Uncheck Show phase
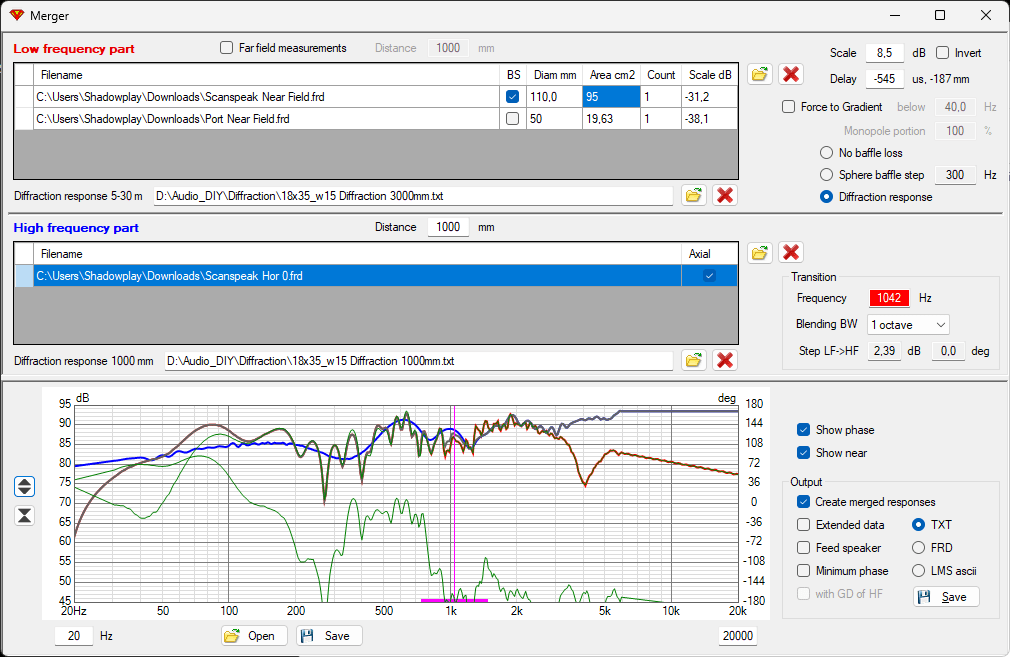 [803, 430]
